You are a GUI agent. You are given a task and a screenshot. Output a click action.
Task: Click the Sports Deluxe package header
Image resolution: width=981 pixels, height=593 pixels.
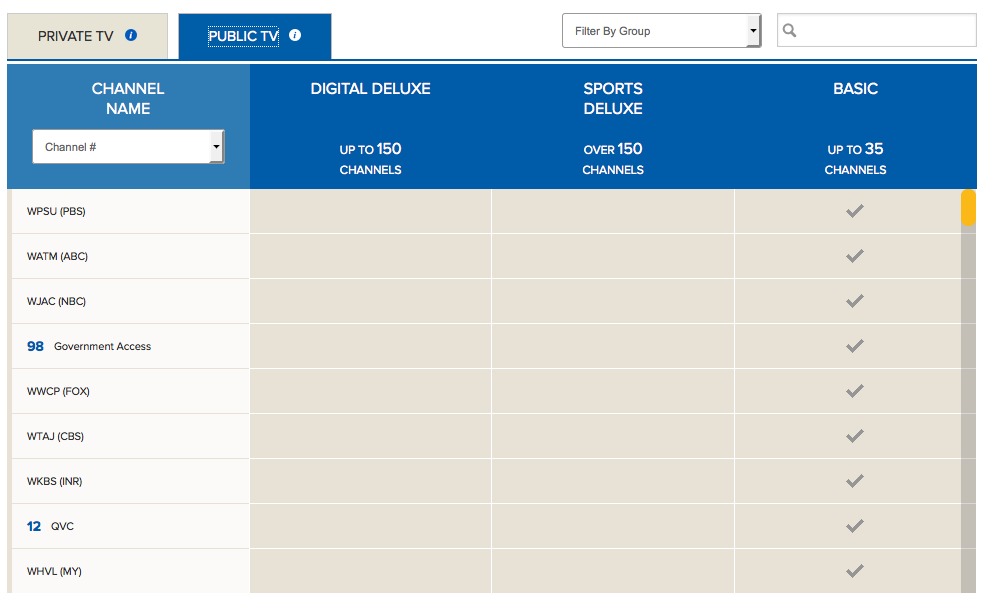[x=613, y=98]
